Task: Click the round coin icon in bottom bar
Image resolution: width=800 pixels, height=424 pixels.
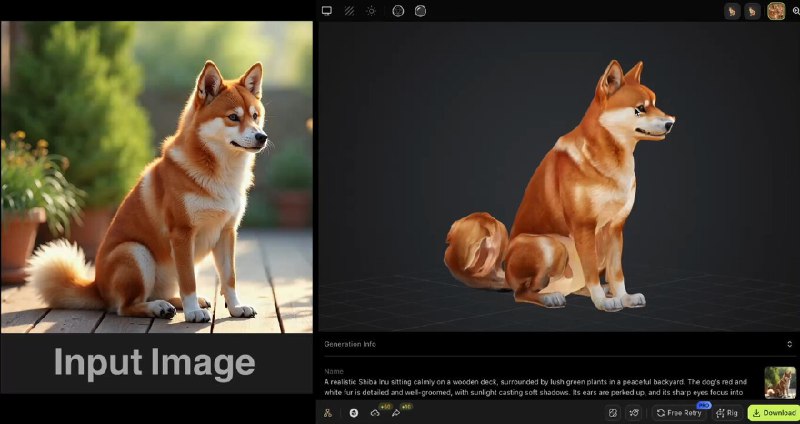Action: 353,412
